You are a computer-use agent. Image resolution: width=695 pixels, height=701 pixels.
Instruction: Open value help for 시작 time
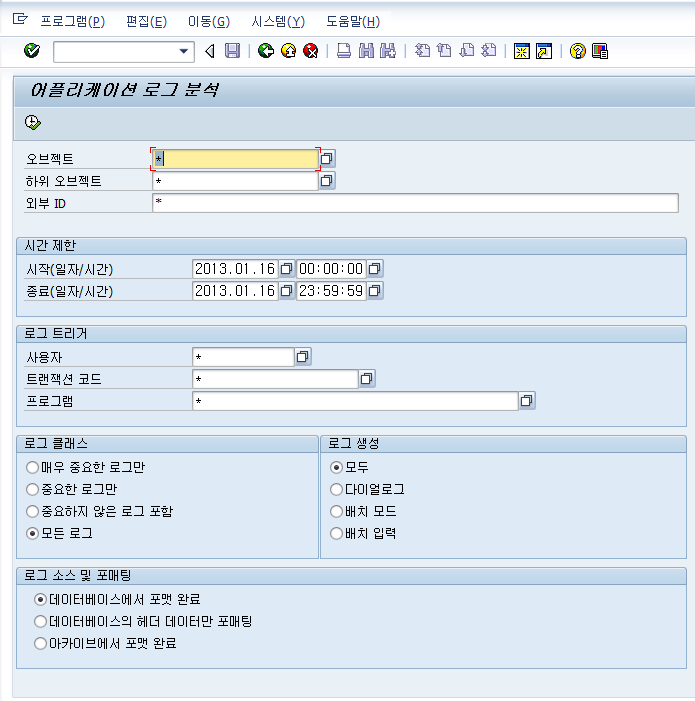[375, 269]
